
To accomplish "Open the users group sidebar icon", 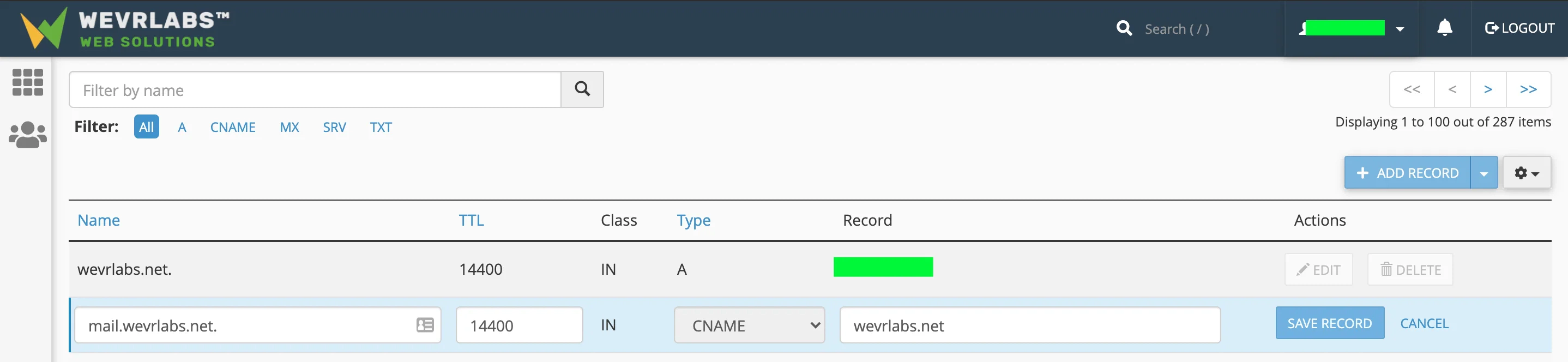I will [x=27, y=135].
